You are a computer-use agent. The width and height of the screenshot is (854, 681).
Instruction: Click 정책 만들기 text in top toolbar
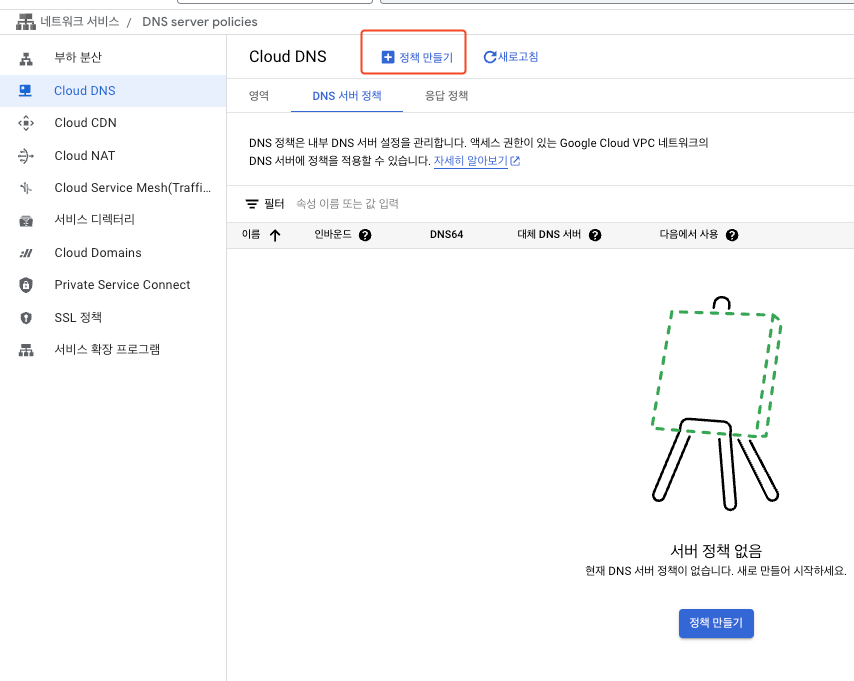(426, 57)
